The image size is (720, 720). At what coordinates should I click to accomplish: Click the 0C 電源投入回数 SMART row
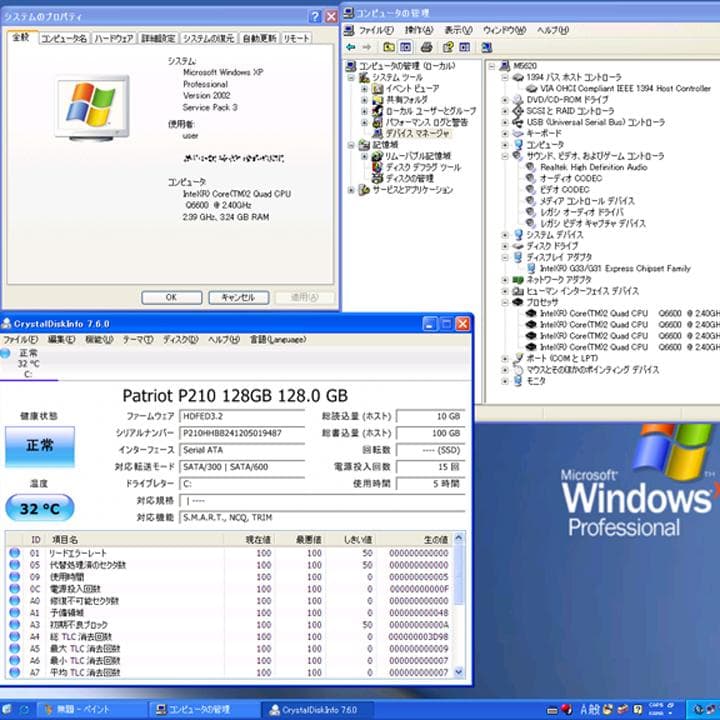[x=230, y=589]
